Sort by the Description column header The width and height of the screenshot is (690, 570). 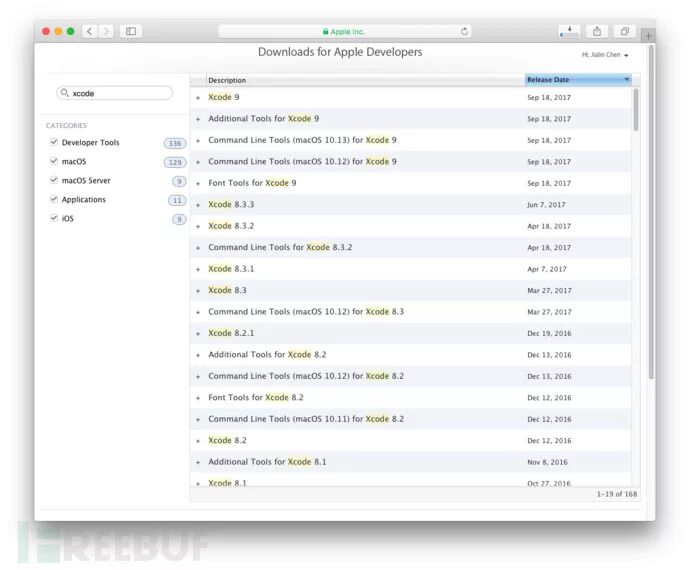point(365,80)
